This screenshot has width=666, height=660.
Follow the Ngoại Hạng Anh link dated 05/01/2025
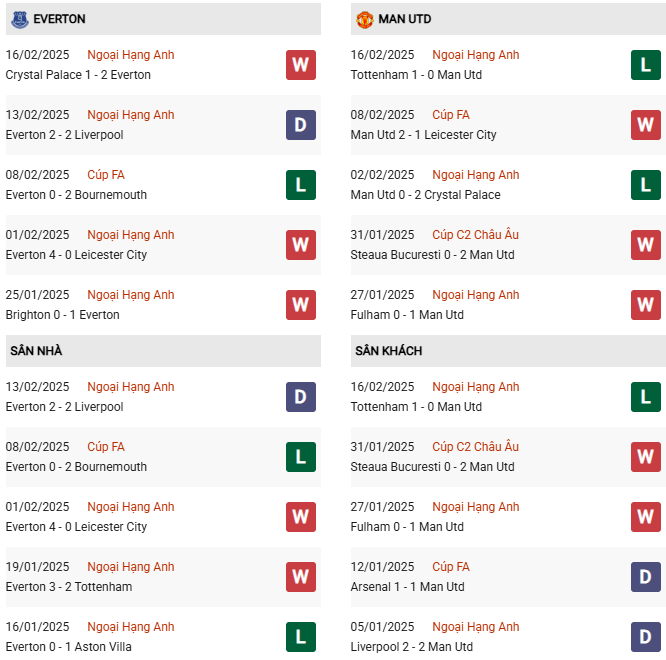point(475,627)
